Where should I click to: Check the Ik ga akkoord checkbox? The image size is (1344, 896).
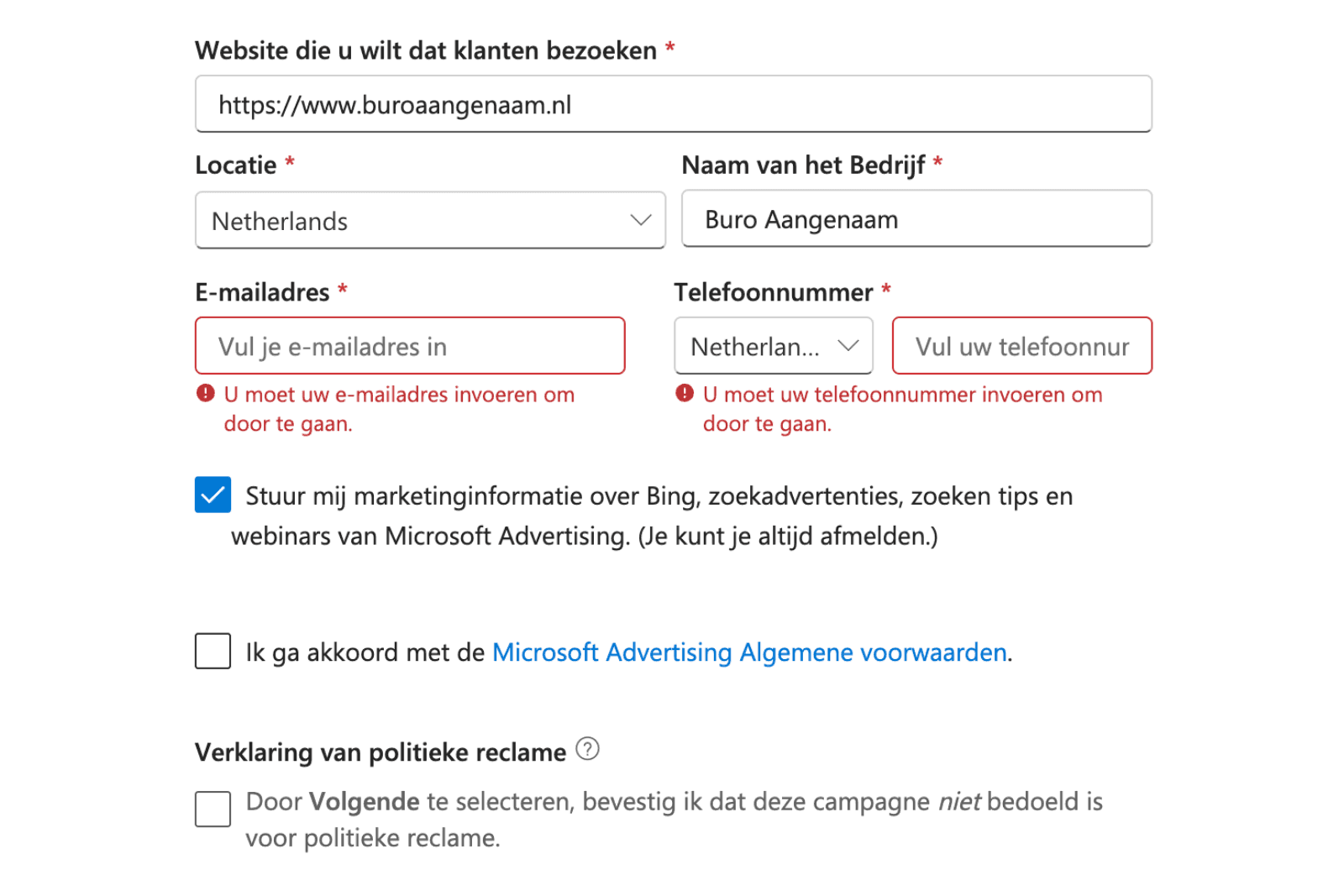point(213,651)
